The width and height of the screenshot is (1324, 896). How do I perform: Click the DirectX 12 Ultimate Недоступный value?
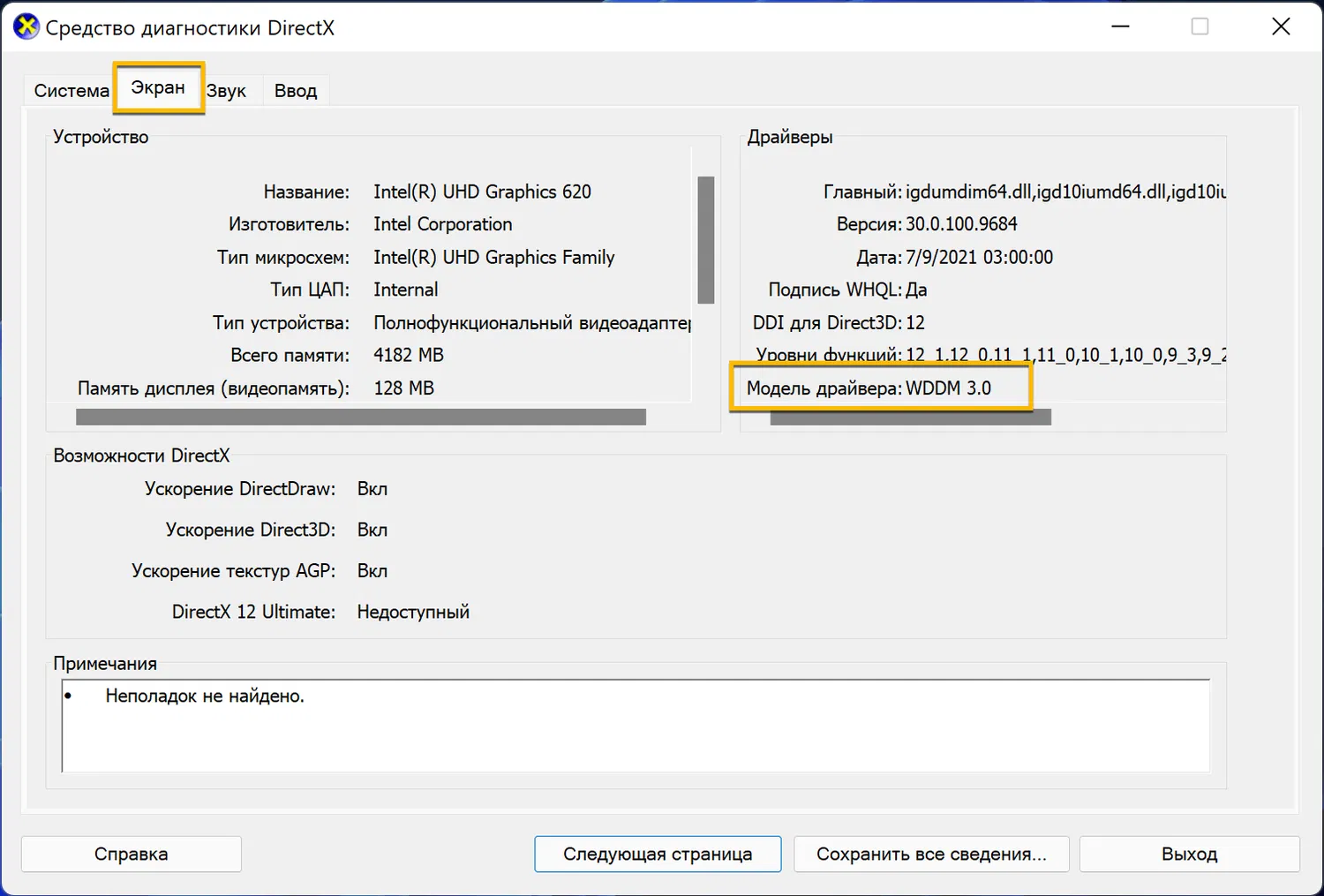coord(413,612)
